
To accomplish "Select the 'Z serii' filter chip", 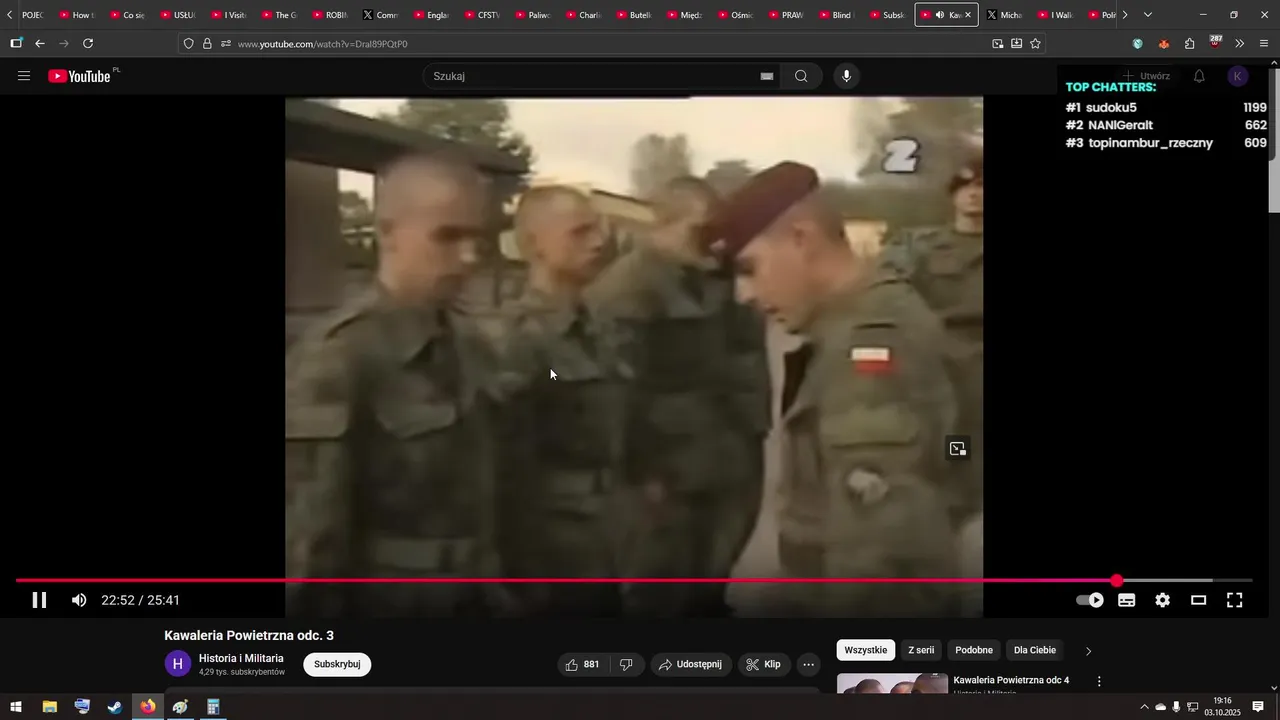I will 921,650.
